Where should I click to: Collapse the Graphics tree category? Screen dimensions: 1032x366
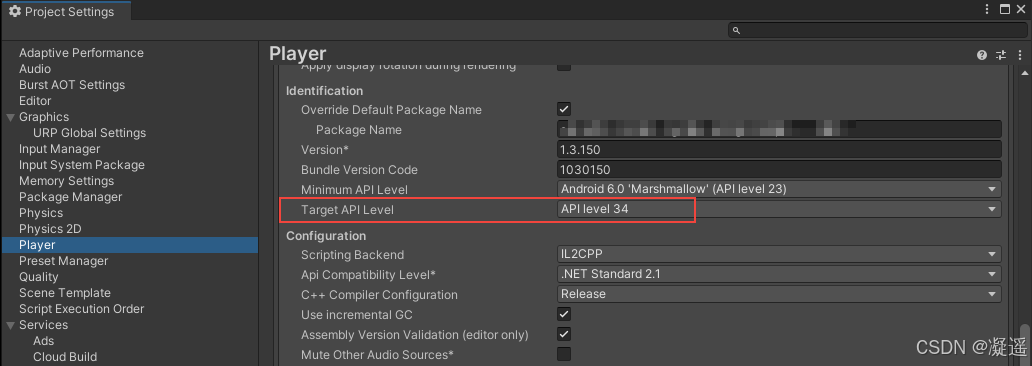click(10, 117)
